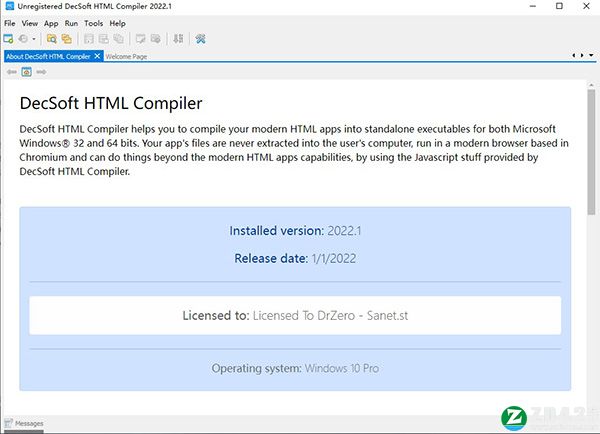Open the Tools menu
Image resolution: width=600 pixels, height=434 pixels.
(94, 23)
